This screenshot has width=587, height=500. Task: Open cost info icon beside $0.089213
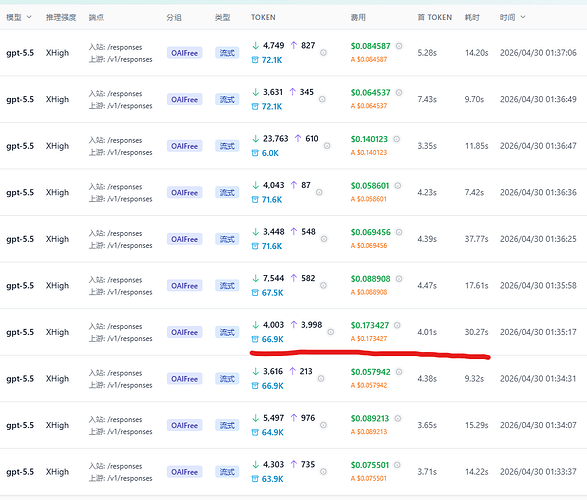(x=398, y=418)
